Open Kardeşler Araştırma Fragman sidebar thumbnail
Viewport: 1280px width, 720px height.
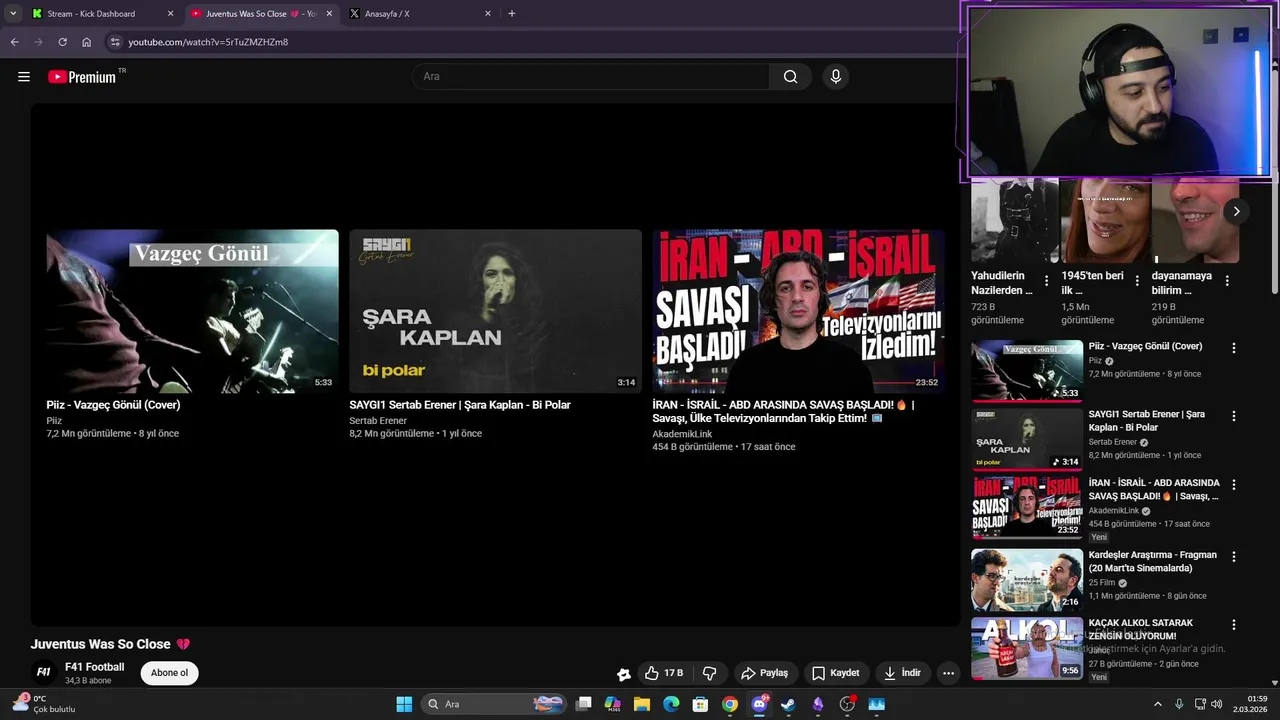(1027, 580)
